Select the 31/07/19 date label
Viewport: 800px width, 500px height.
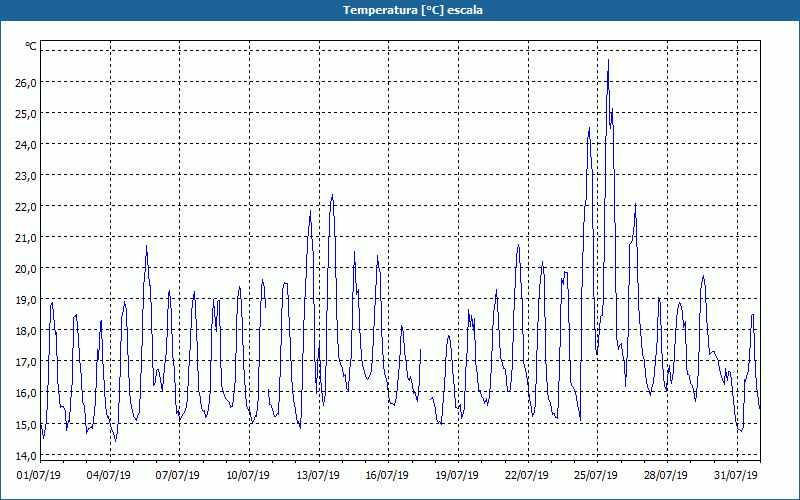pyautogui.click(x=735, y=476)
